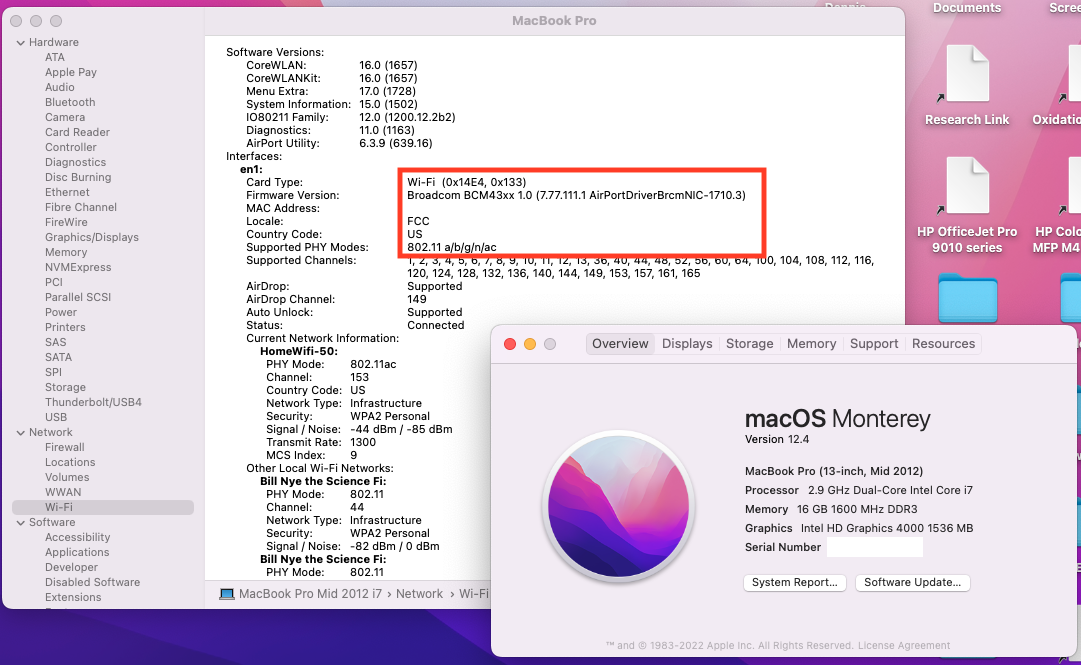Select Printers in the sidebar

[x=65, y=328]
